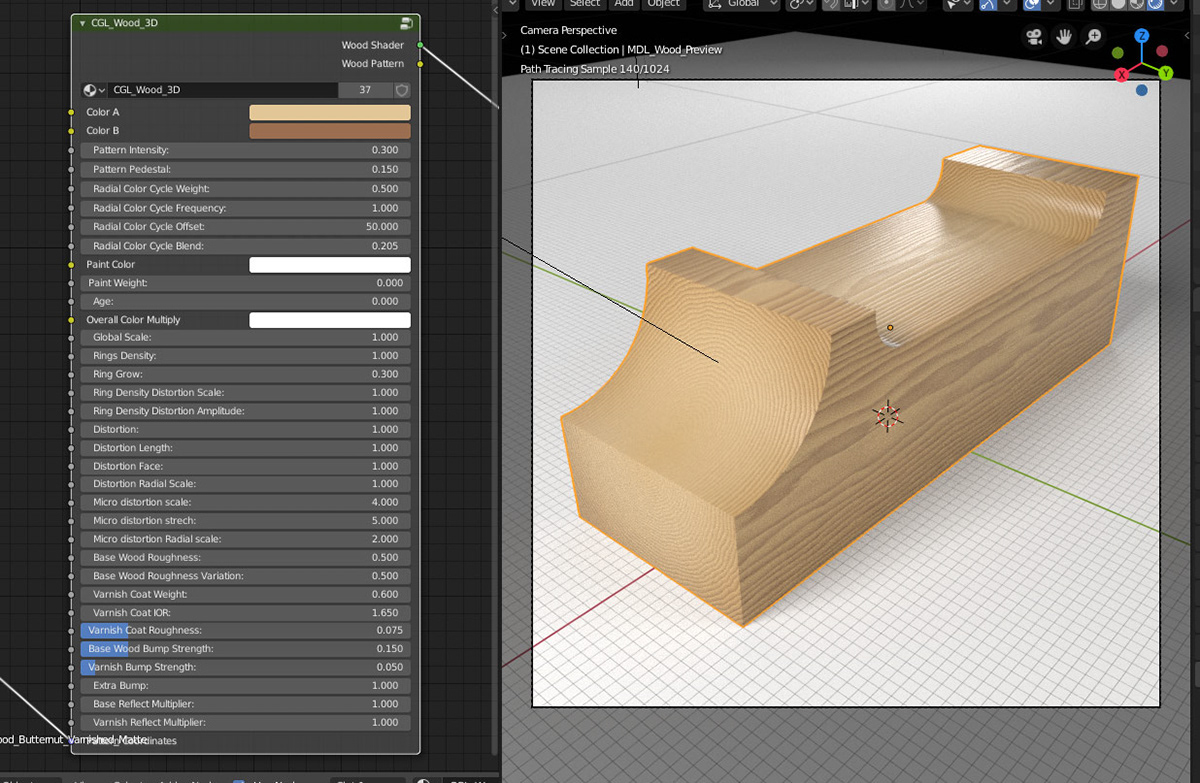
Task: Open the Color A swatch
Action: point(330,113)
